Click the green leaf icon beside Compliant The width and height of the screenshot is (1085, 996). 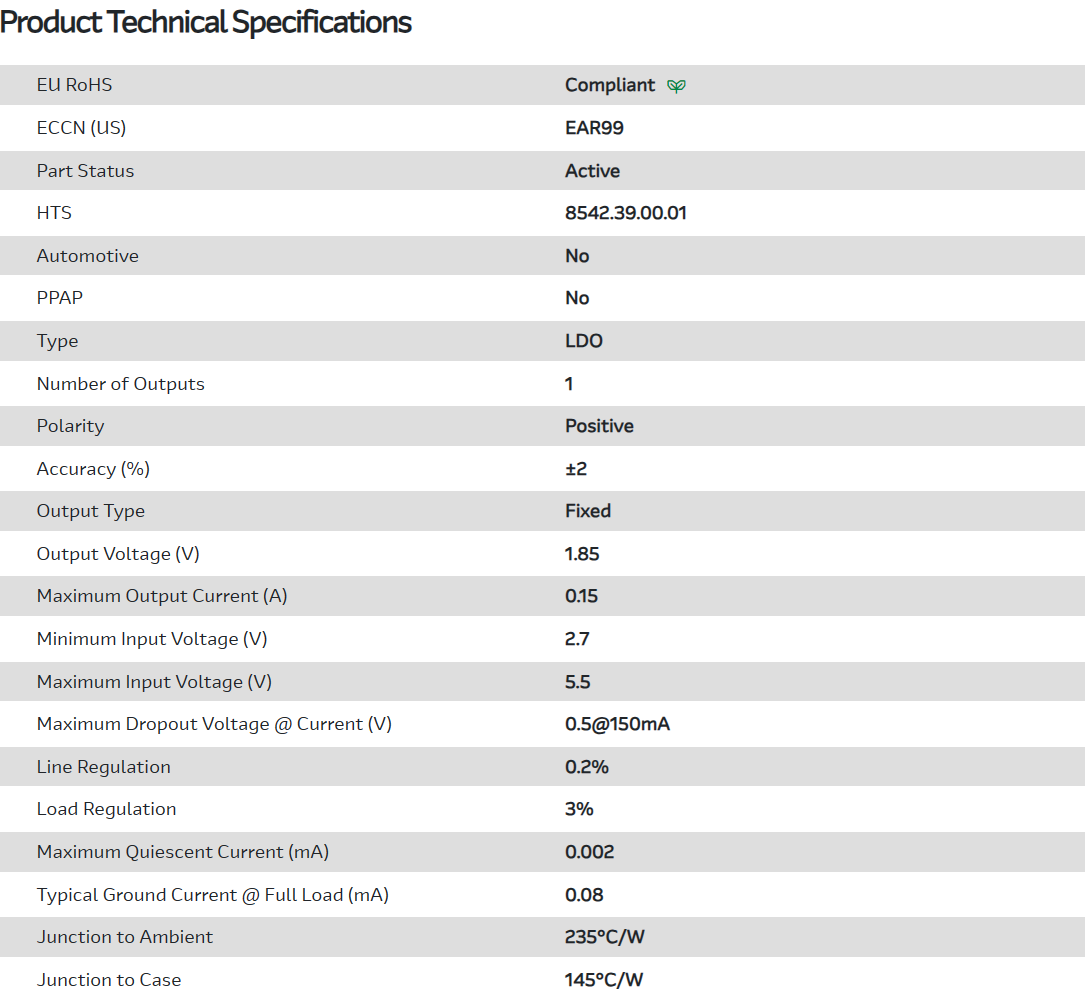pyautogui.click(x=677, y=86)
